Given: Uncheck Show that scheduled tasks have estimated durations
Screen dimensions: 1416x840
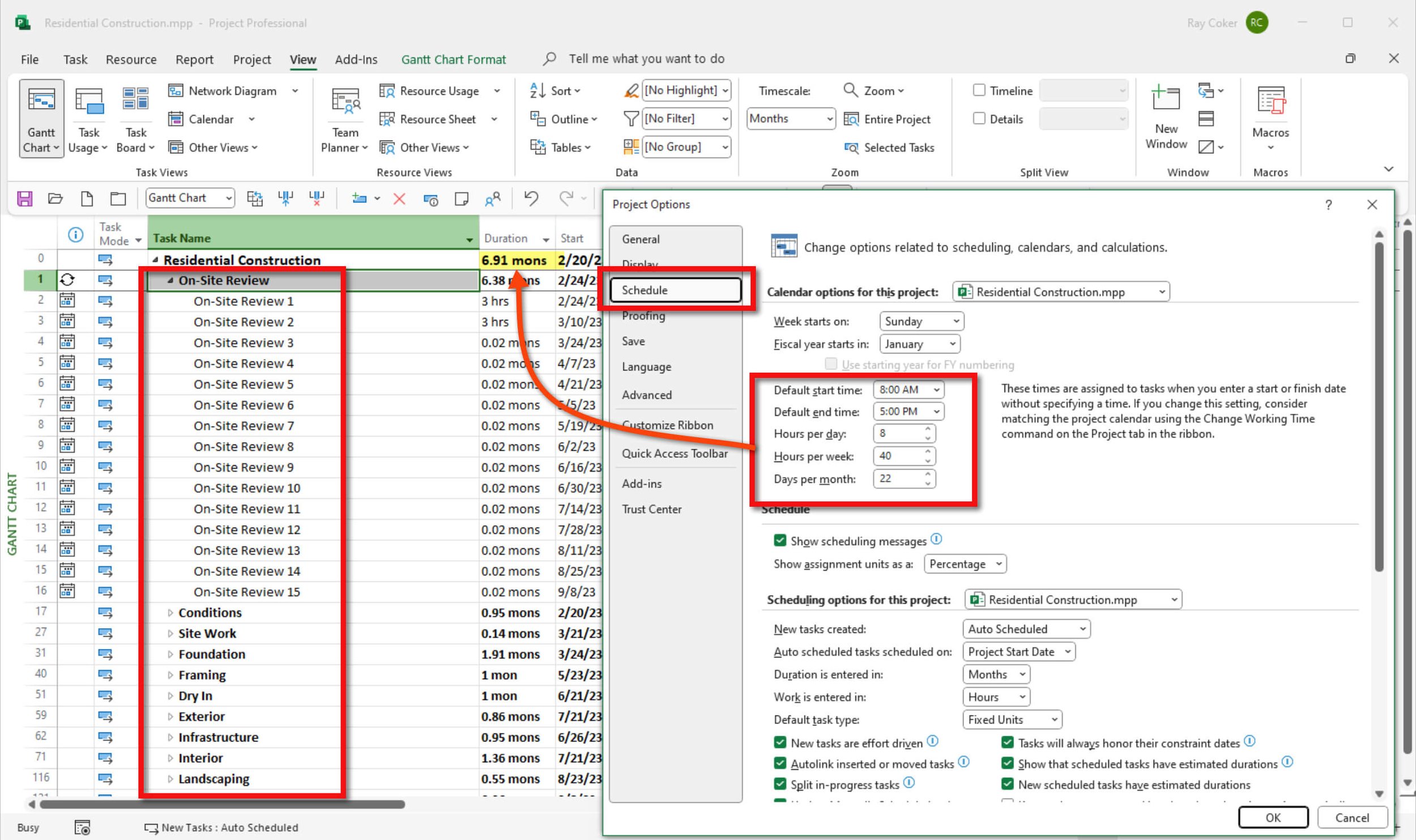Looking at the screenshot, I should [1007, 764].
